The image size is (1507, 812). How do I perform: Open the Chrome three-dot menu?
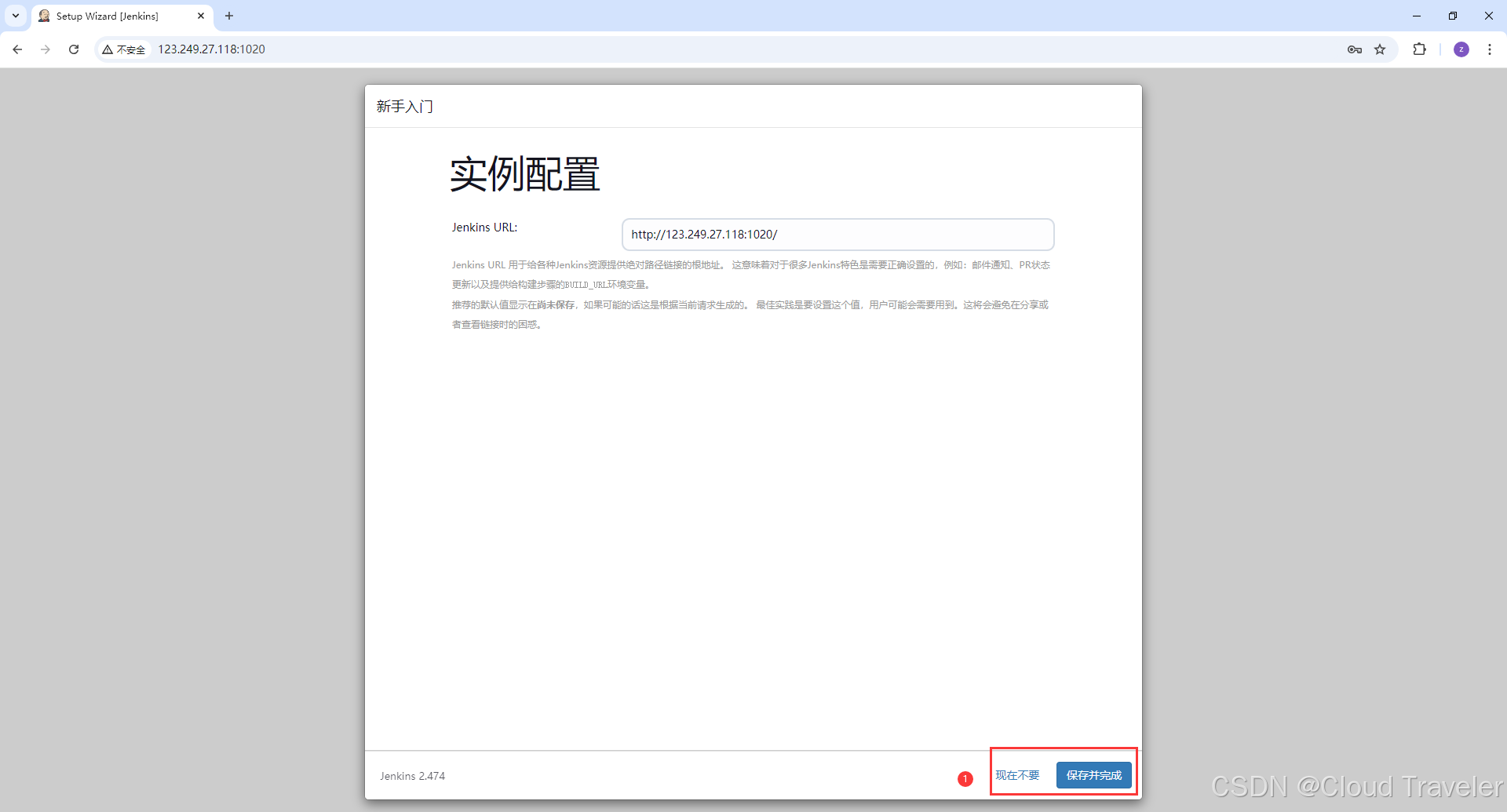[1490, 49]
